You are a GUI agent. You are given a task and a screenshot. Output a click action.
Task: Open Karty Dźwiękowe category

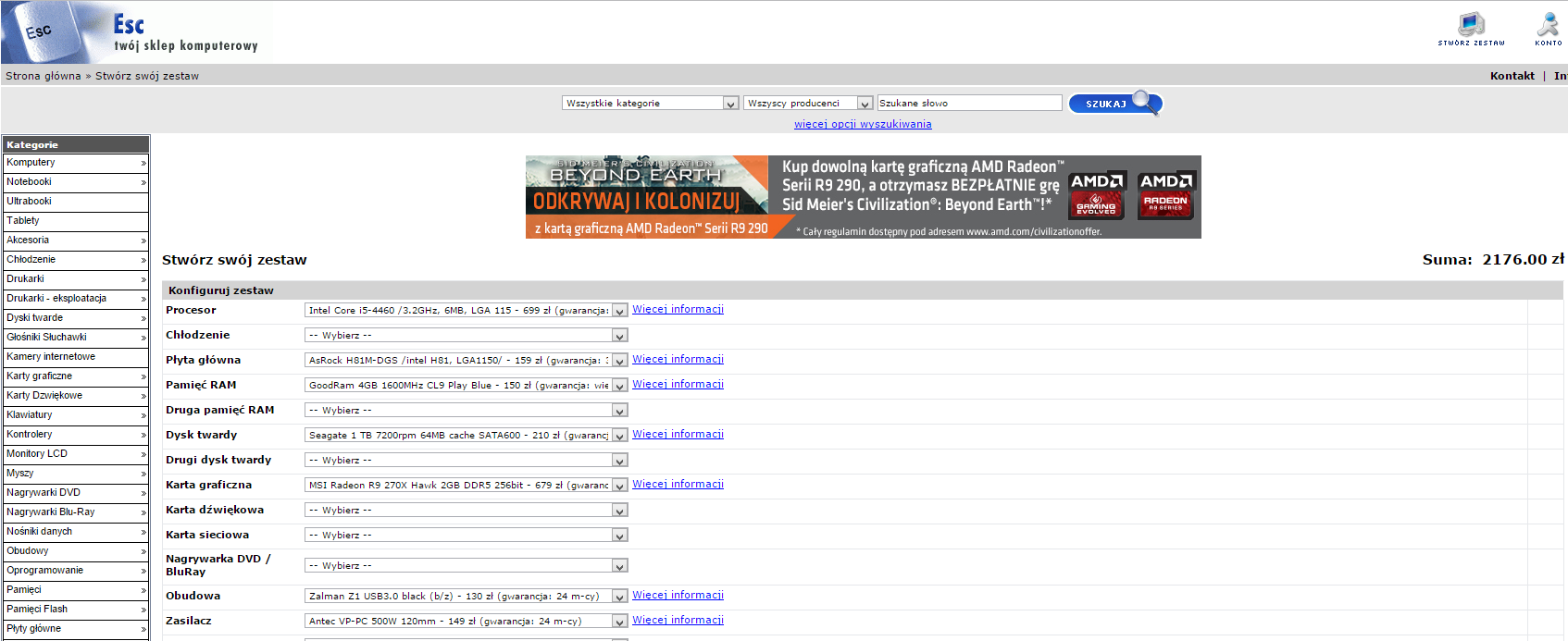click(x=75, y=396)
